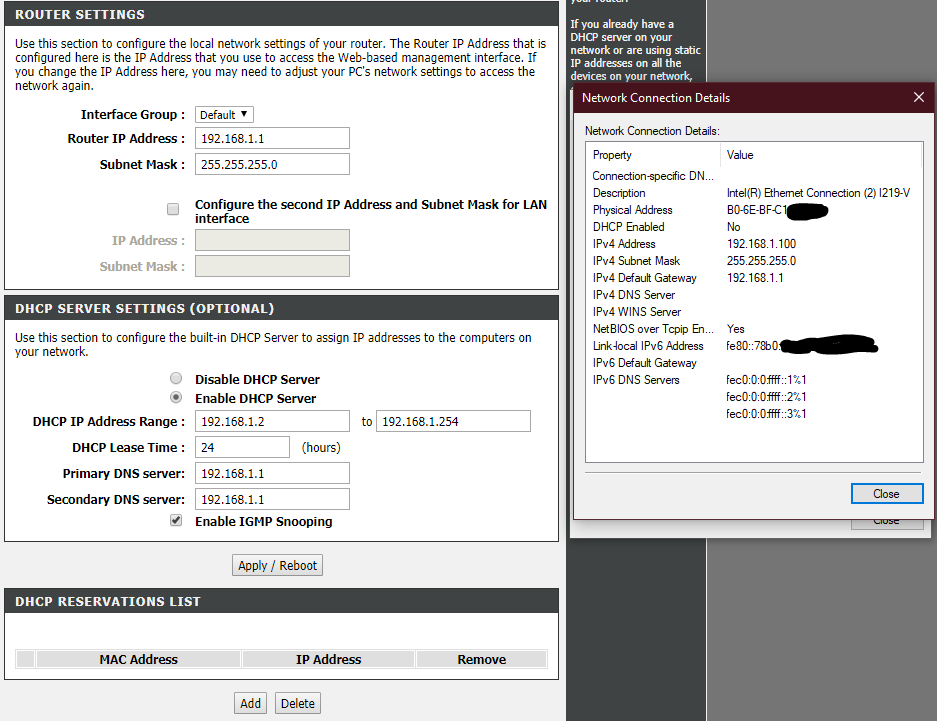Select the Primary DNS server field

[272, 472]
